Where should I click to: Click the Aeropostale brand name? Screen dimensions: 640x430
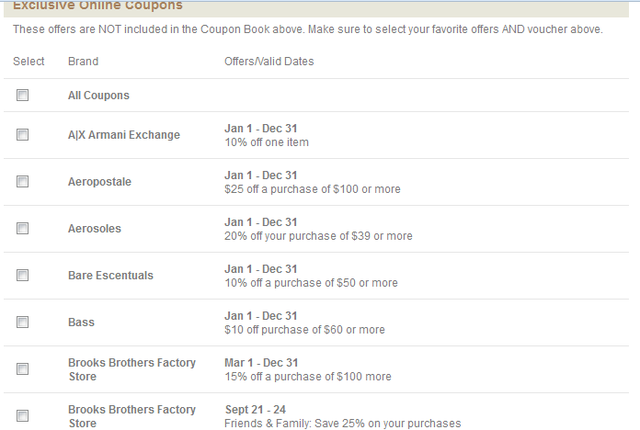coord(100,182)
